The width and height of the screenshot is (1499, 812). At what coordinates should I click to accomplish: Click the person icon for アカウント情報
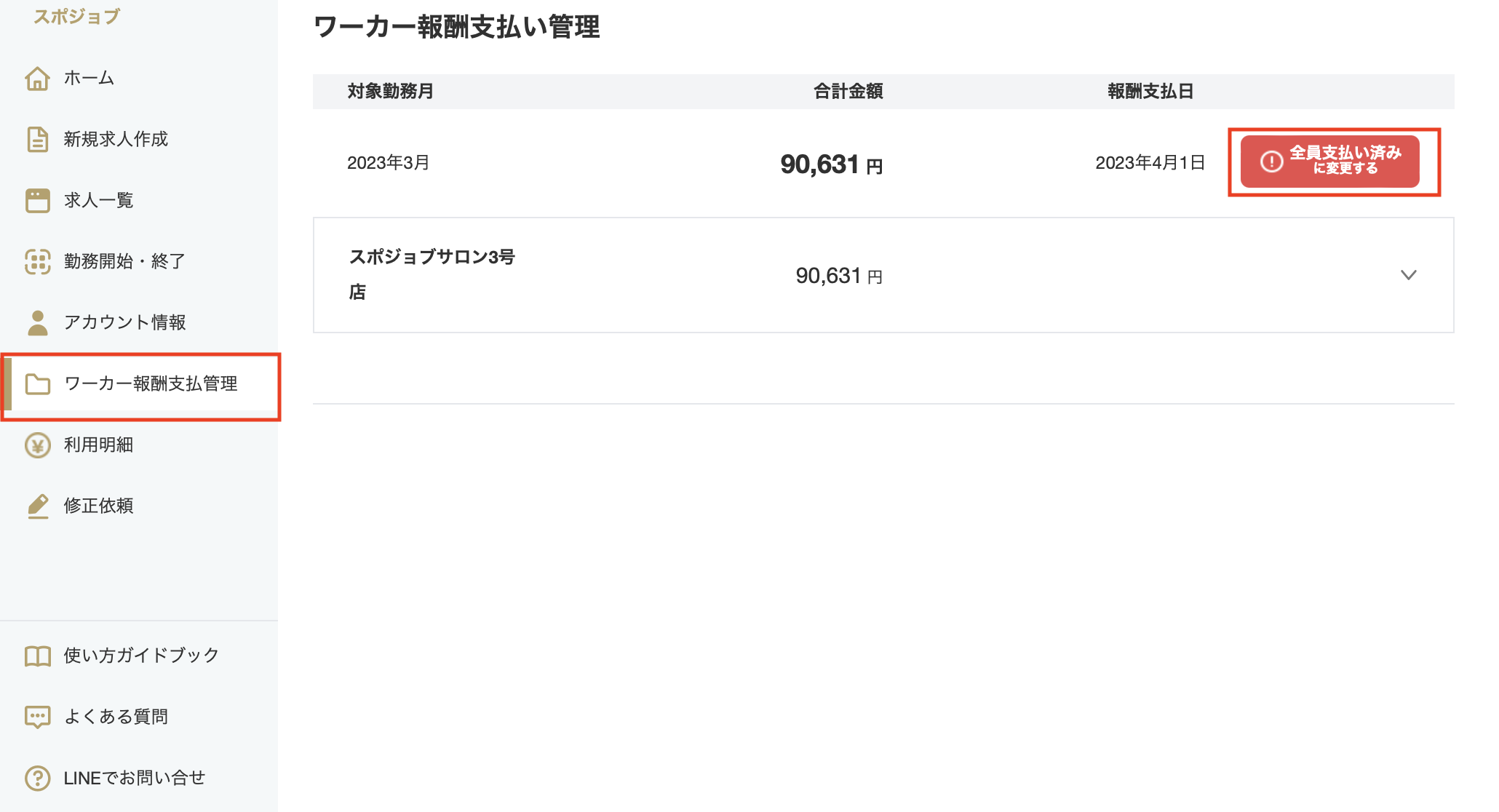coord(37,322)
